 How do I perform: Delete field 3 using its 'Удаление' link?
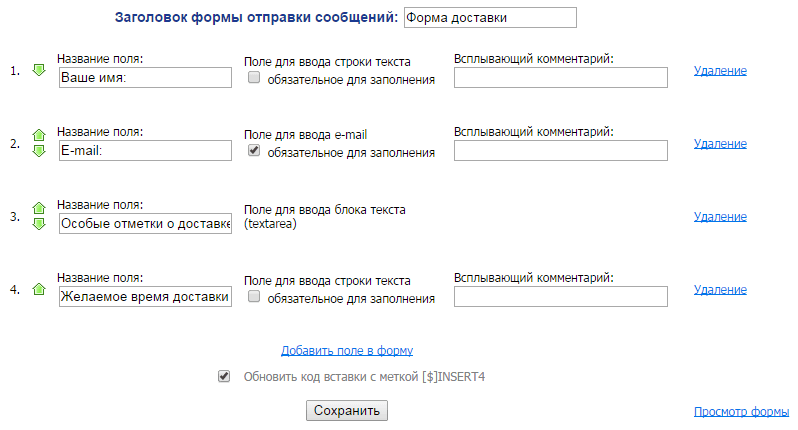(x=720, y=216)
